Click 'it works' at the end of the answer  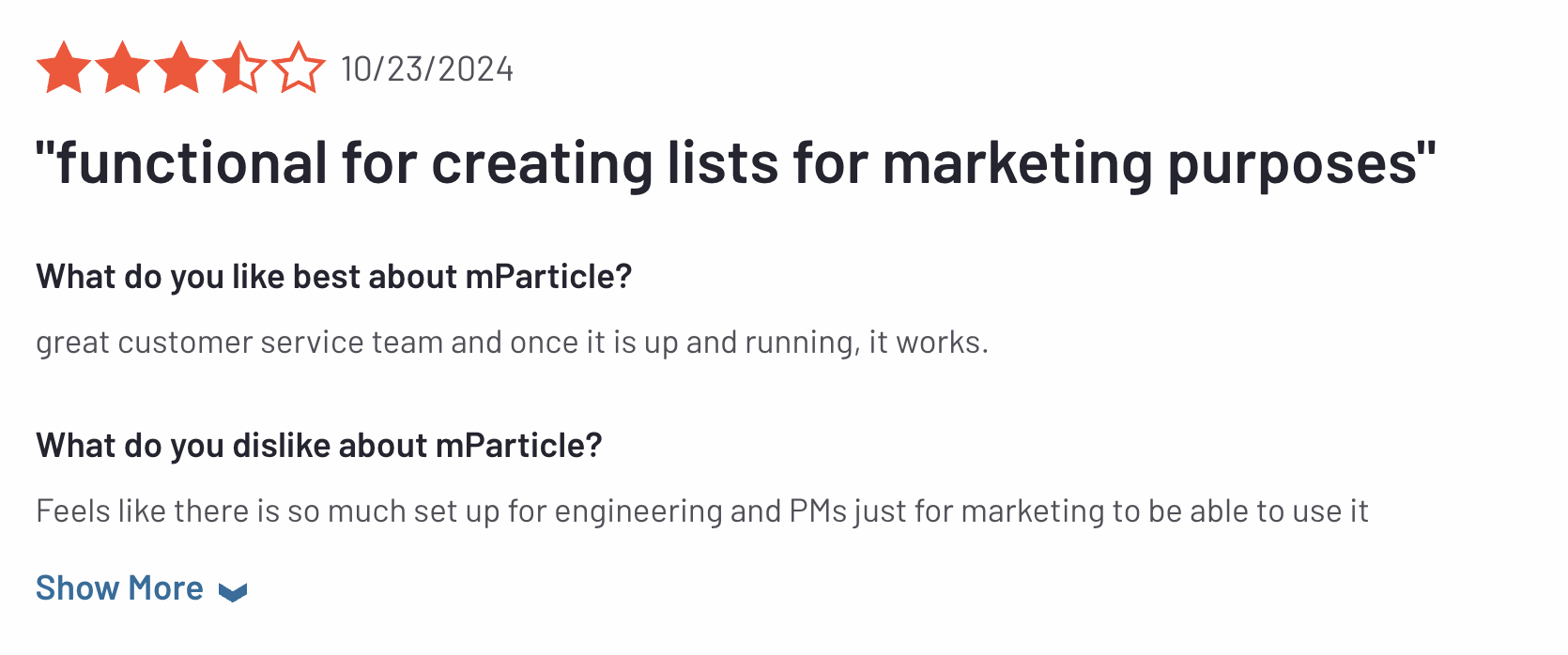tap(925, 343)
